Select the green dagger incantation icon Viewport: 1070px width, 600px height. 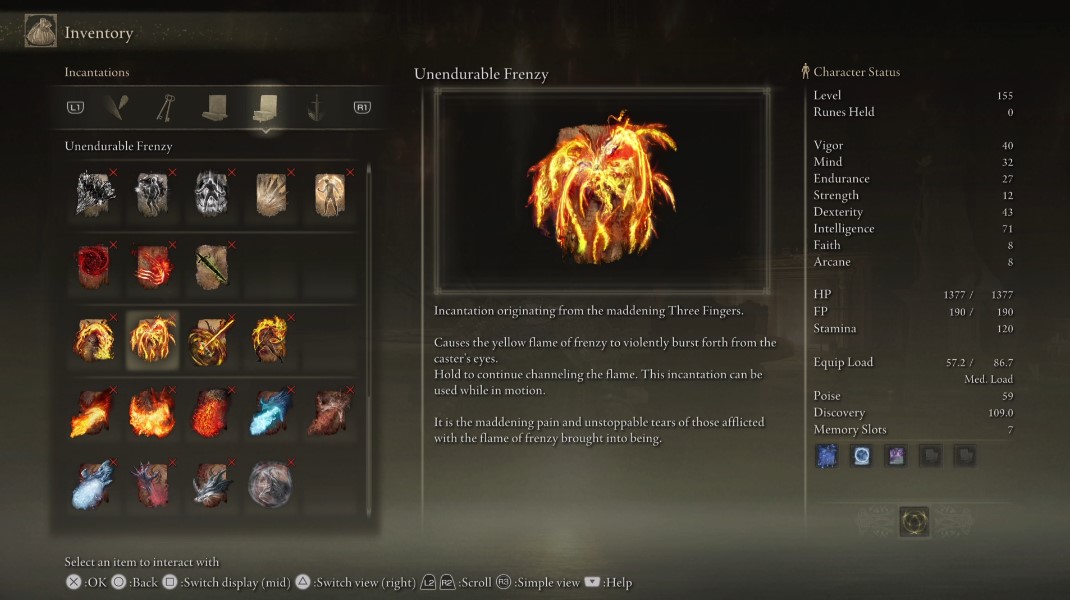(x=212, y=266)
